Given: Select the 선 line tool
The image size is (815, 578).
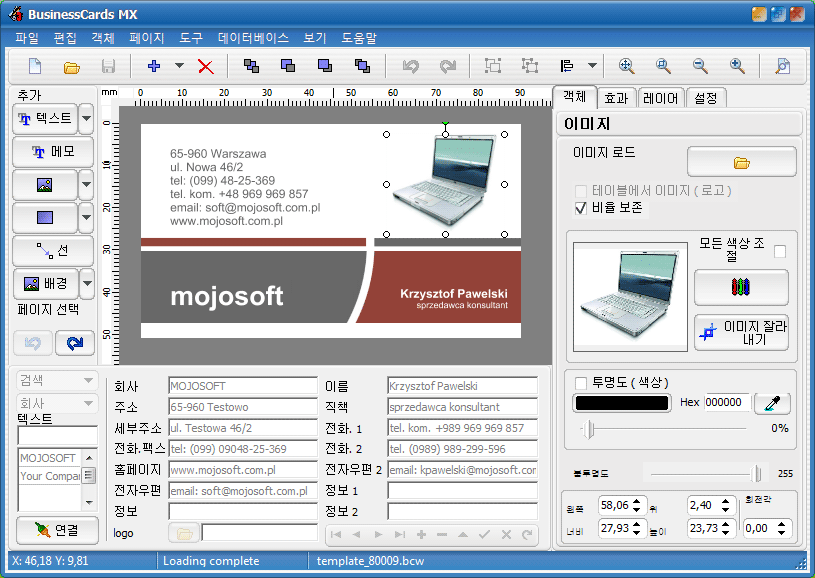Looking at the screenshot, I should 53,251.
